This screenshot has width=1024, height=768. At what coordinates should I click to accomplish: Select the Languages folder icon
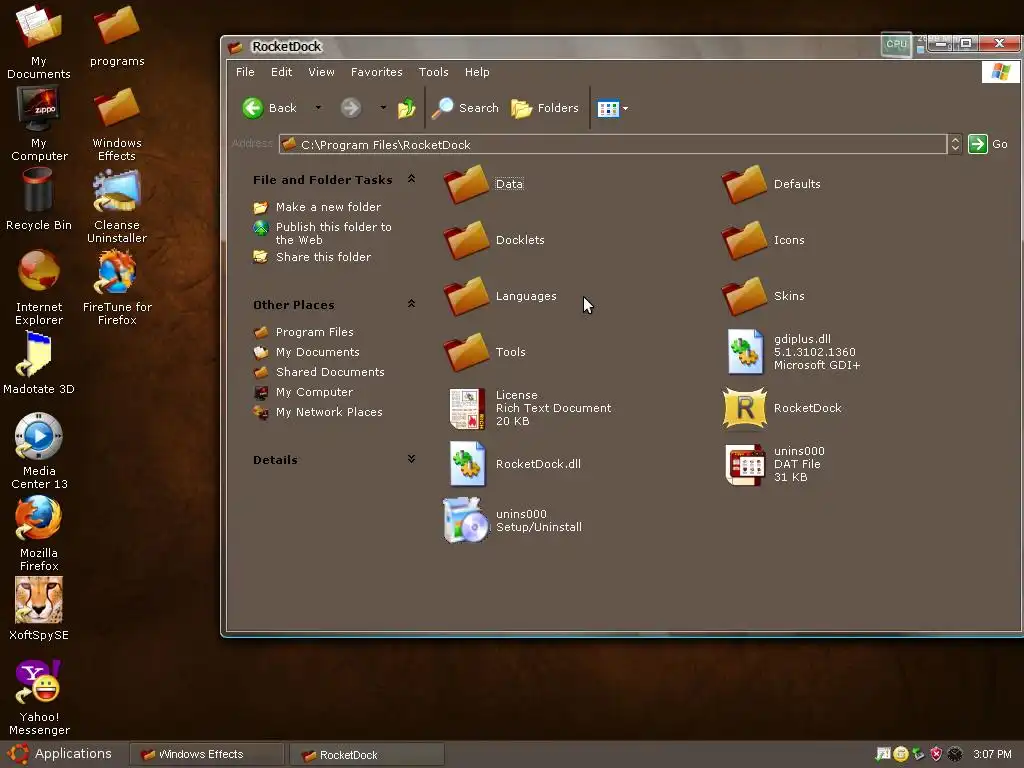(467, 296)
